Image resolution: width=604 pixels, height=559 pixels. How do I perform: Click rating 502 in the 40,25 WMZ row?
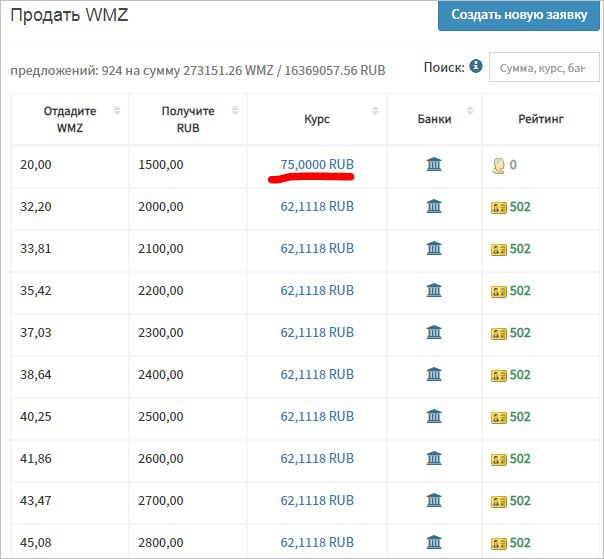pos(520,417)
